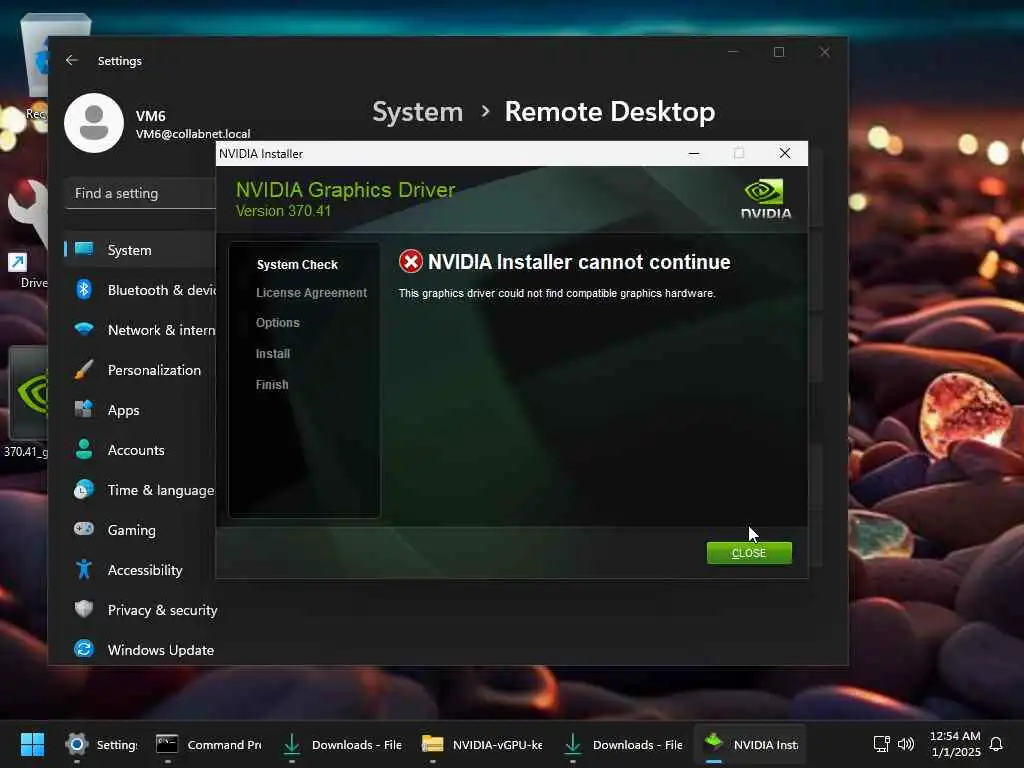
Task: Click the Network Wi-Fi icon in sidebar
Action: [x=84, y=329]
